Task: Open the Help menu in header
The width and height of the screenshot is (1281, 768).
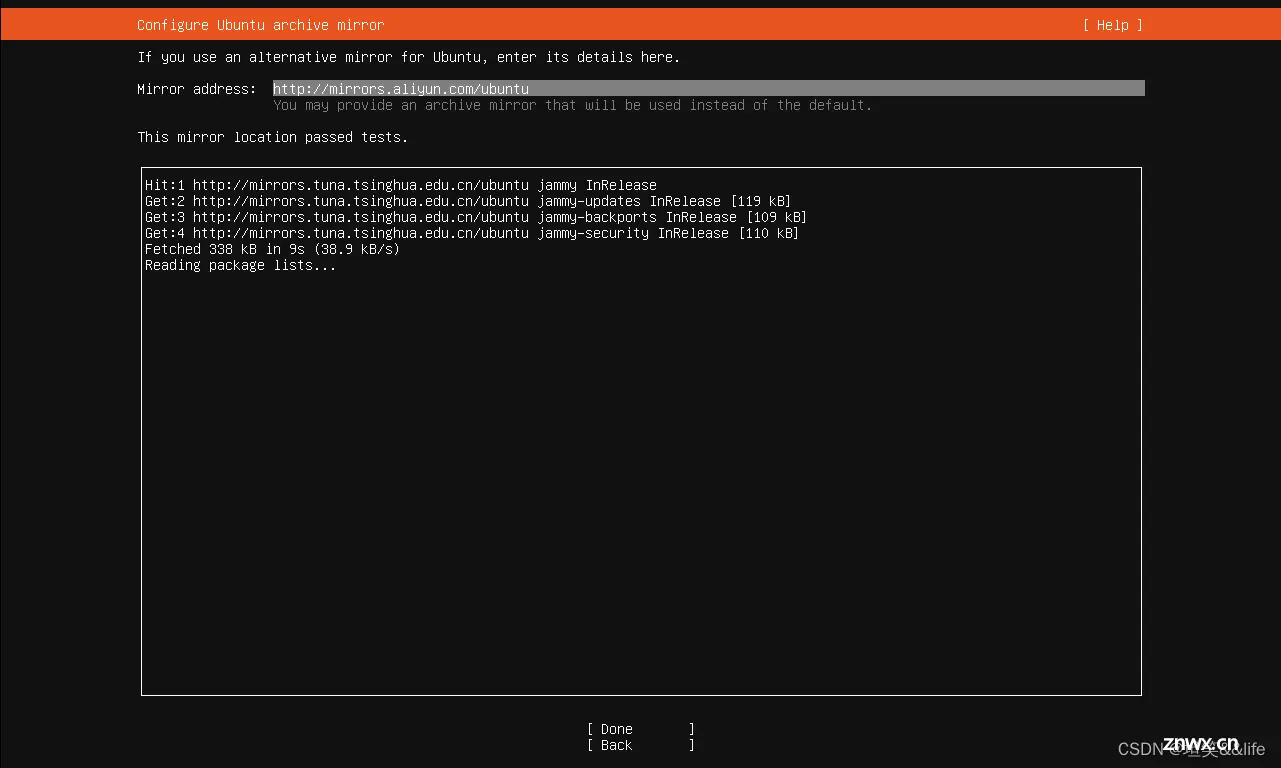Action: [1112, 25]
